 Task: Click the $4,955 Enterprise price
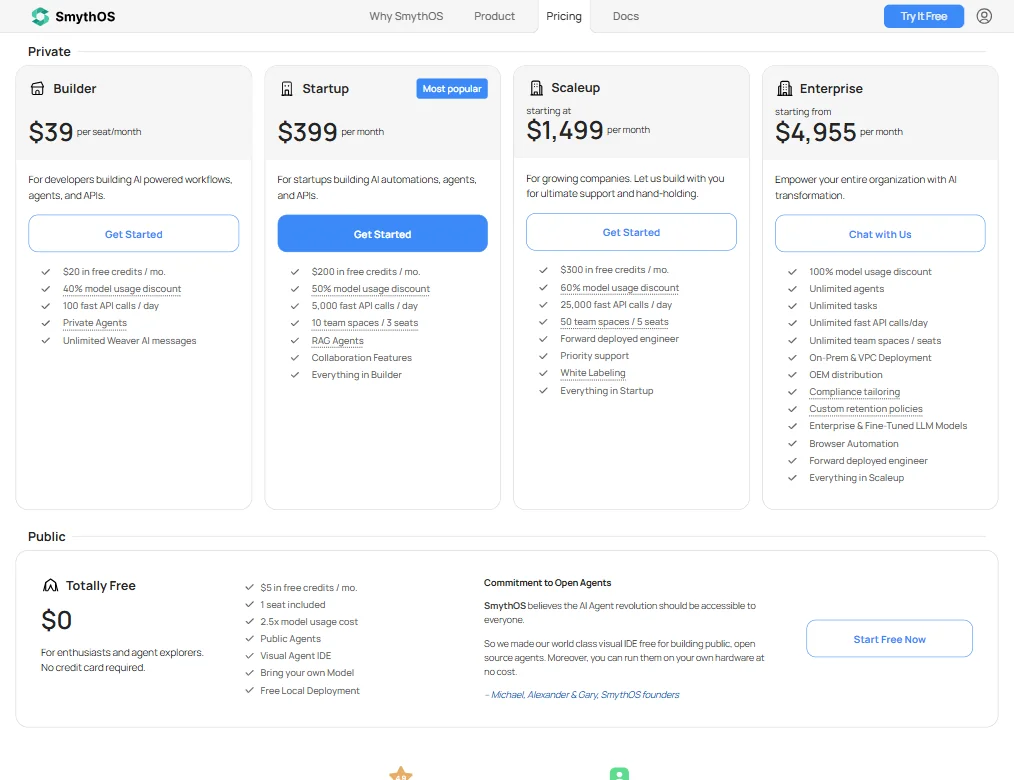(815, 132)
